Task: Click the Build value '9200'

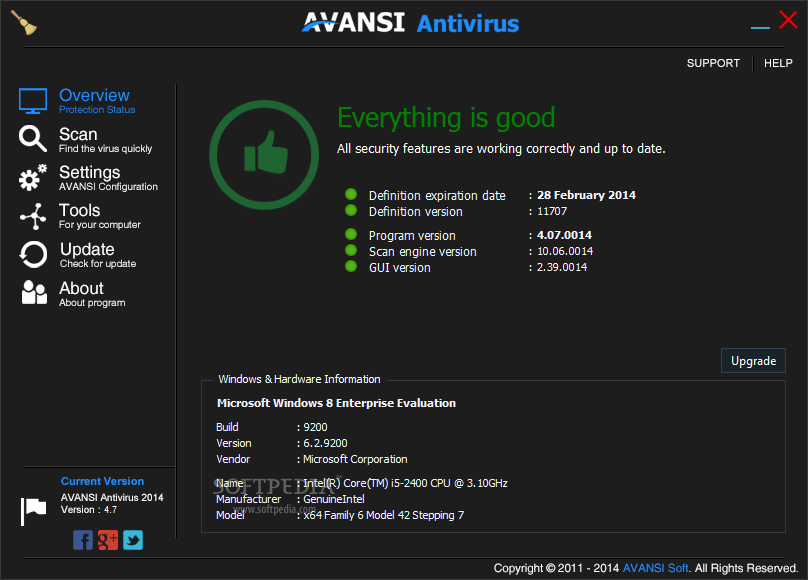Action: click(x=315, y=428)
